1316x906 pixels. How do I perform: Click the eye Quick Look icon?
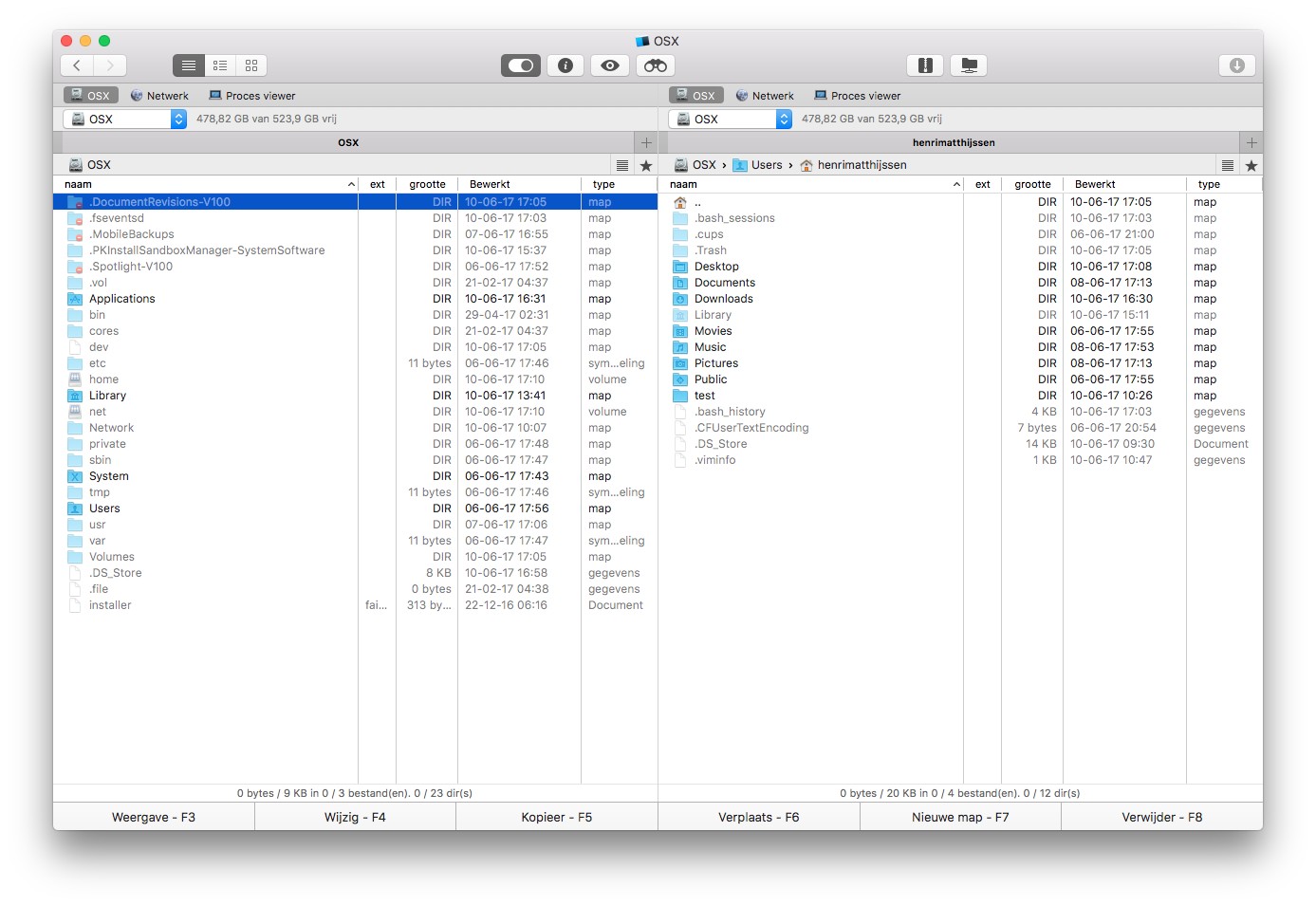tap(610, 65)
